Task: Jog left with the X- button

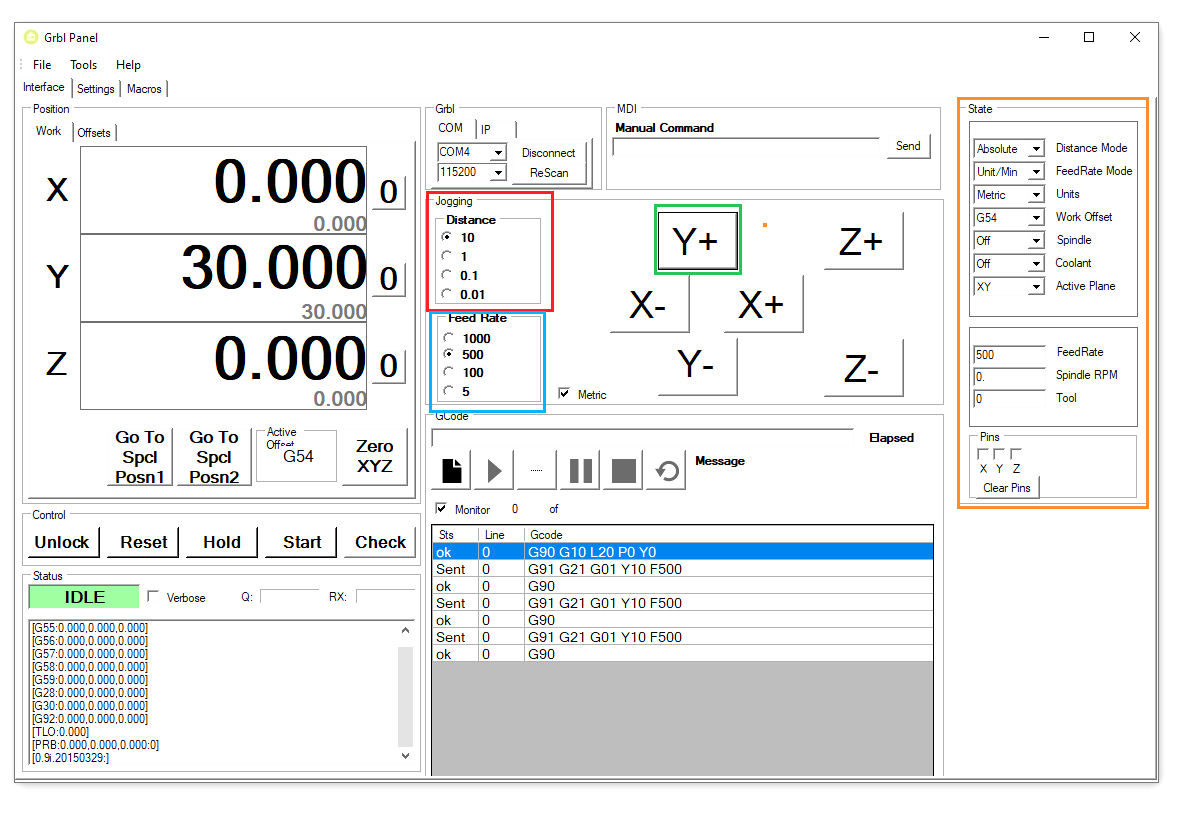Action: [649, 304]
